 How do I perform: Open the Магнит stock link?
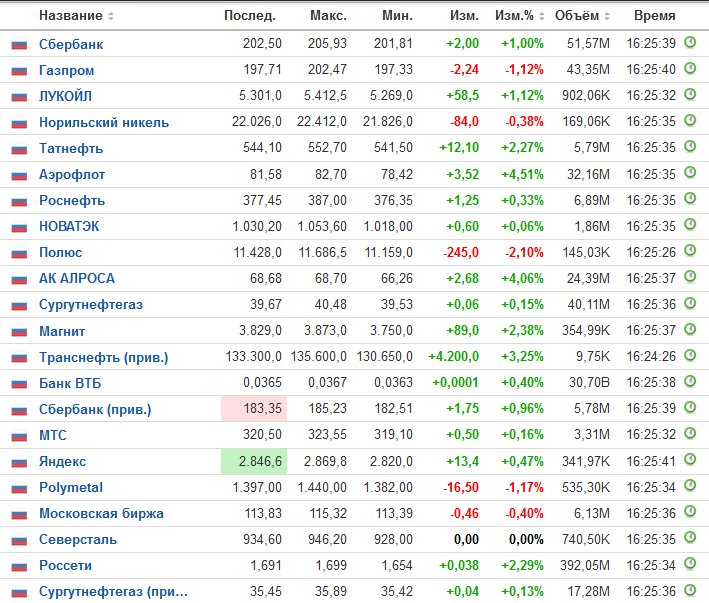(62, 331)
